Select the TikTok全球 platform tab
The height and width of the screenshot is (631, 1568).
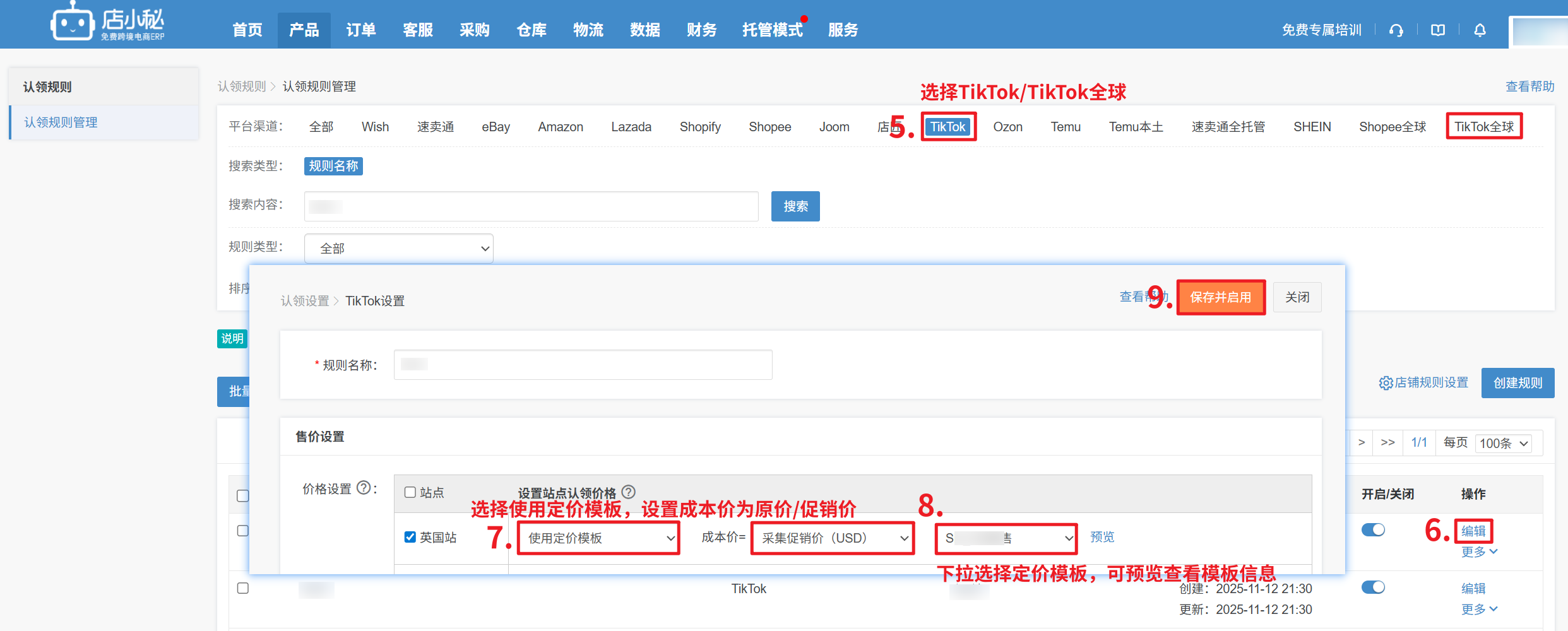1483,127
